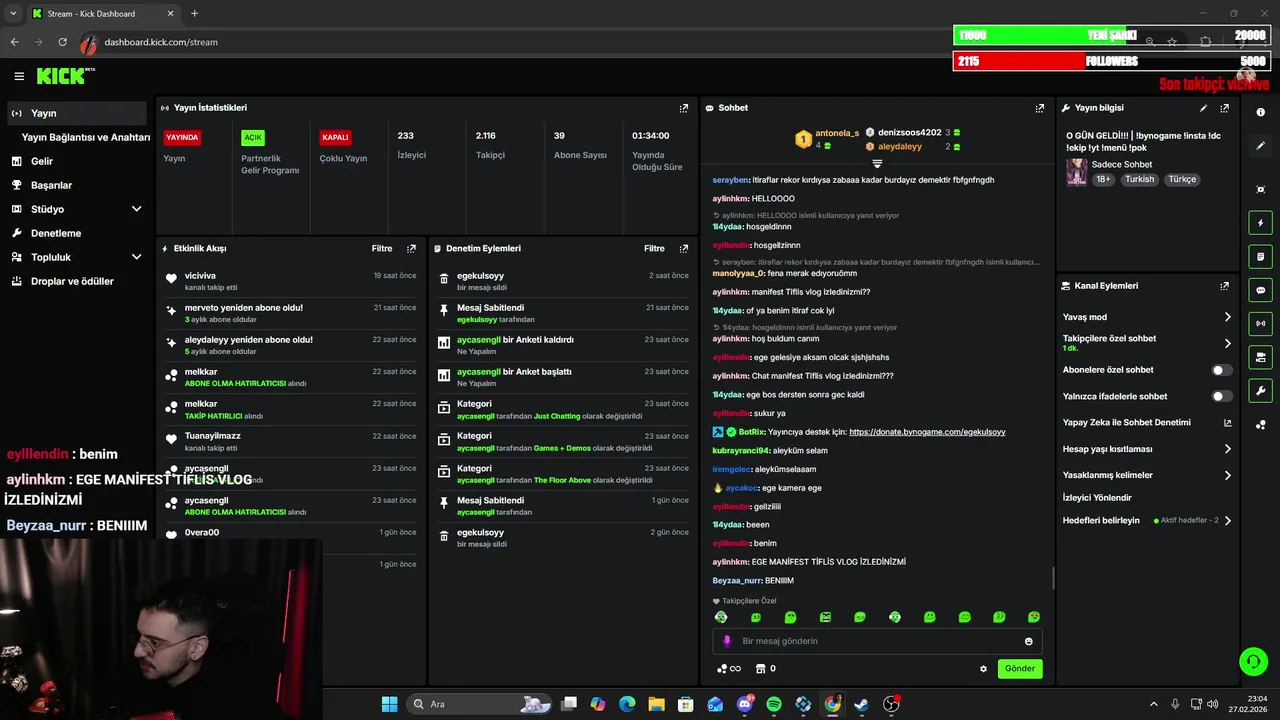
Task: Open Takipçilere özel sohbet options
Action: click(x=1147, y=343)
